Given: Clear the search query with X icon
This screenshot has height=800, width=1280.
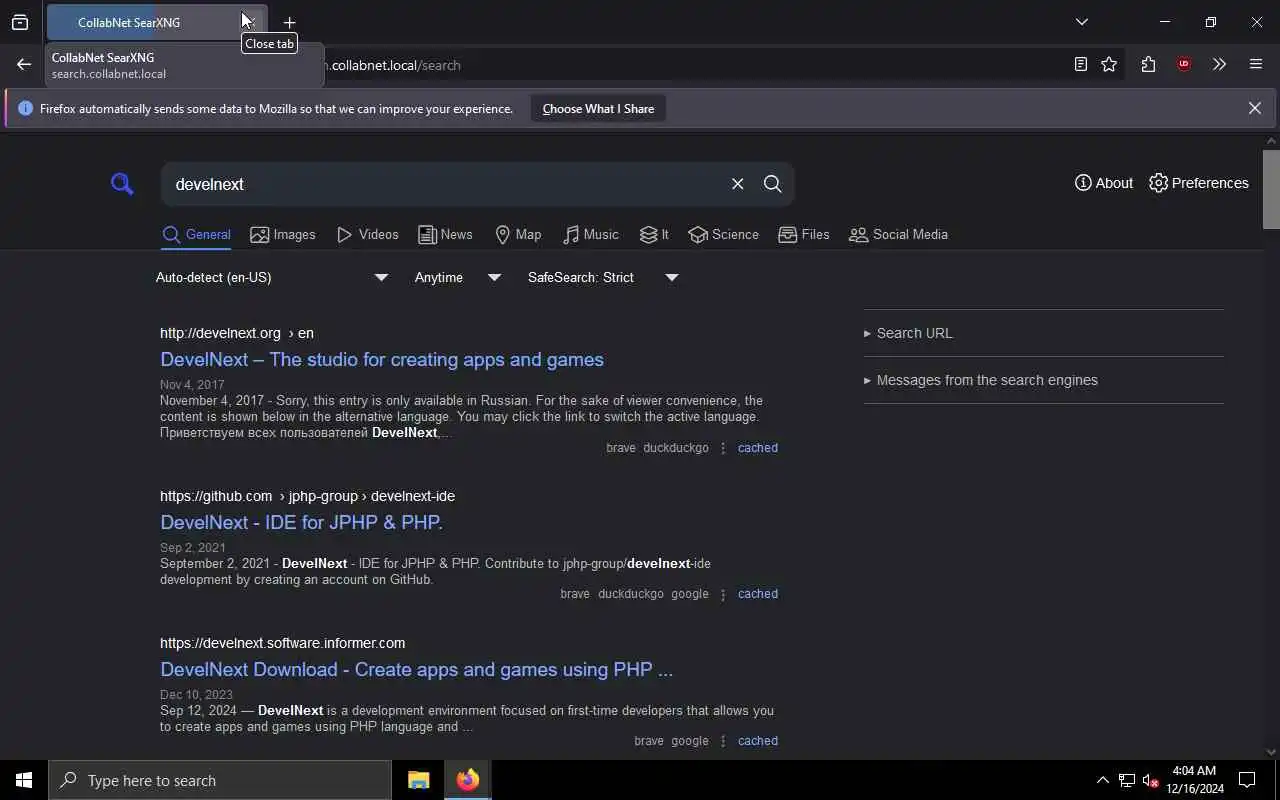Looking at the screenshot, I should pyautogui.click(x=737, y=184).
